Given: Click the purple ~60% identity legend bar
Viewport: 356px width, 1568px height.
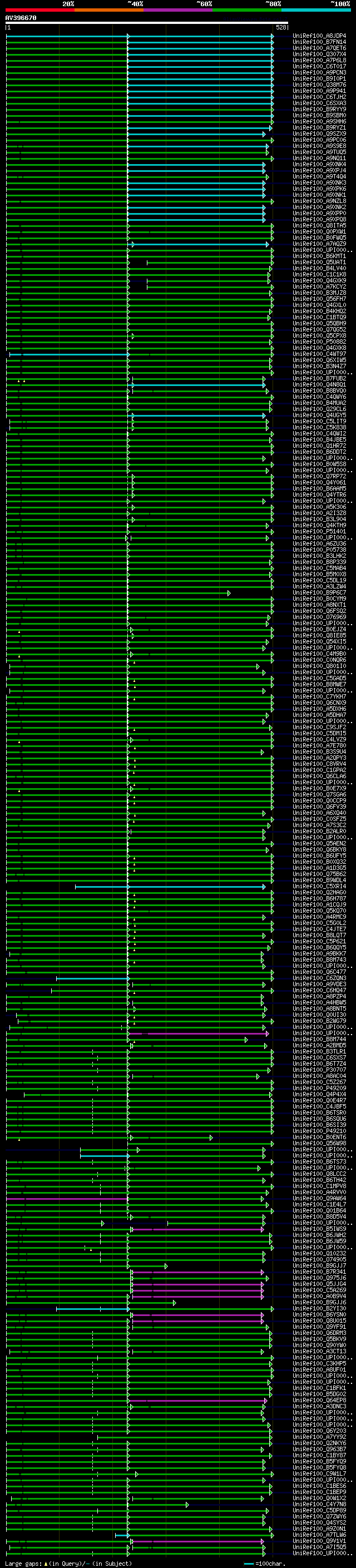Looking at the screenshot, I should tap(179, 10).
